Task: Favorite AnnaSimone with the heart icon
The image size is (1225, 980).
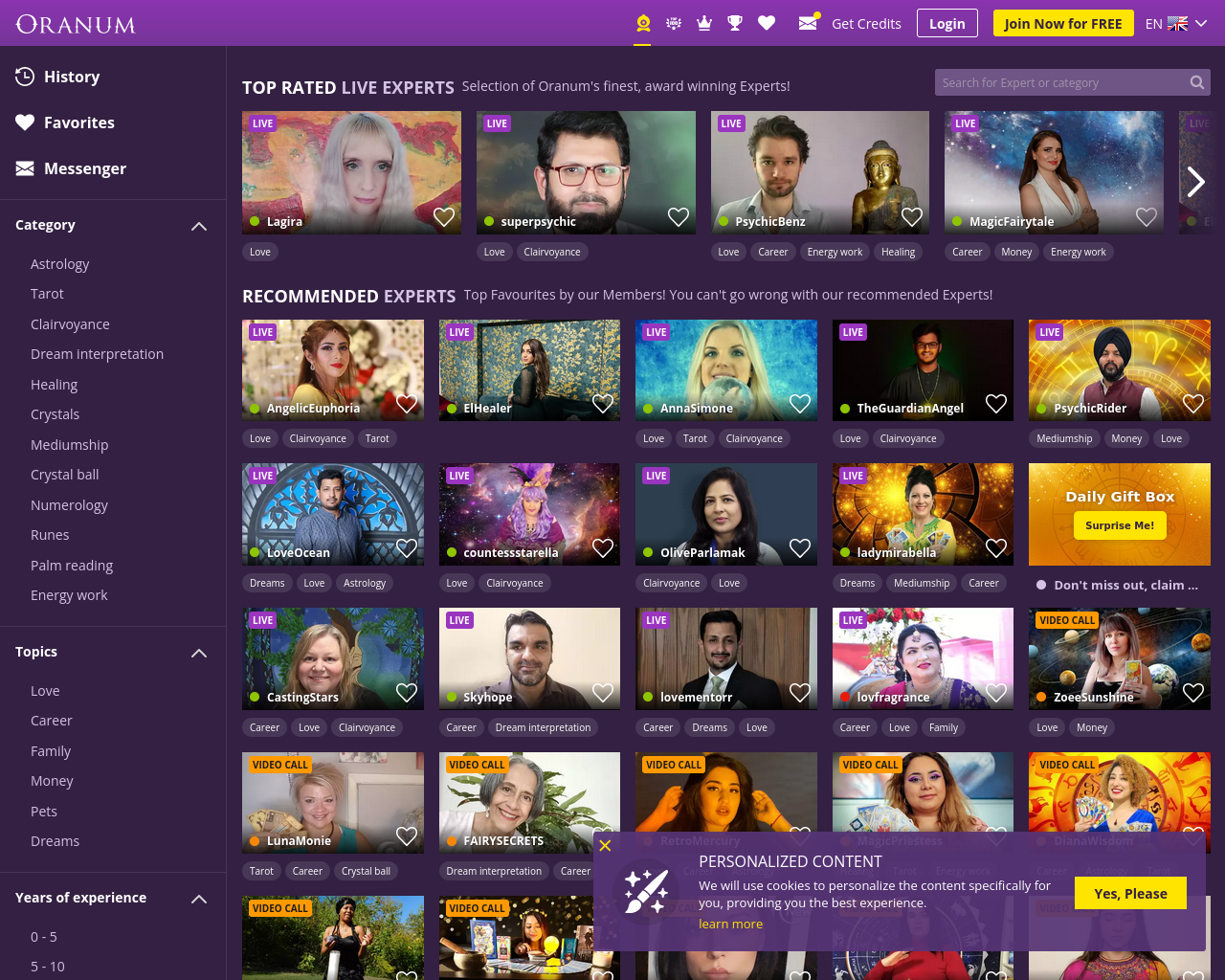Action: (x=800, y=404)
